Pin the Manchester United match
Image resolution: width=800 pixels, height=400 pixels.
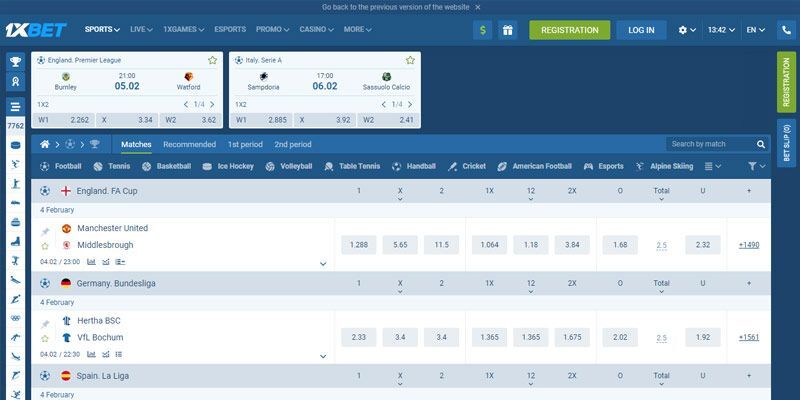[45, 232]
